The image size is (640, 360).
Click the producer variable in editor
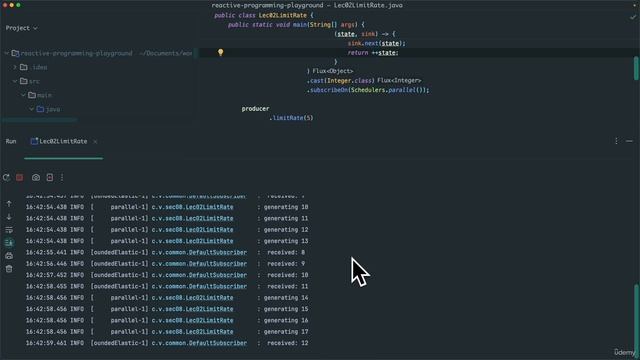256,109
